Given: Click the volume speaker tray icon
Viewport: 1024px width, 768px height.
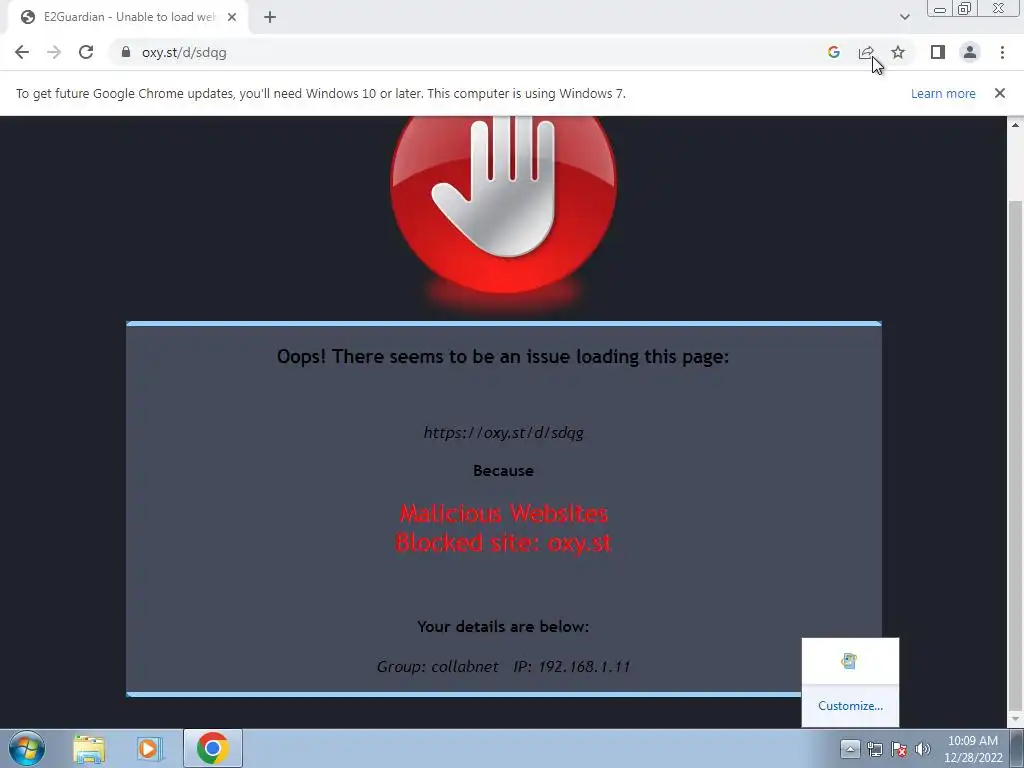Looking at the screenshot, I should tap(923, 749).
